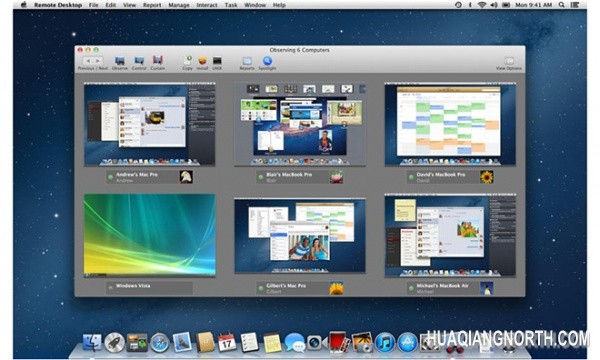Click the green status dot for Andrew's Mac Pro
Screen dimensions: 600x360
coord(111,177)
